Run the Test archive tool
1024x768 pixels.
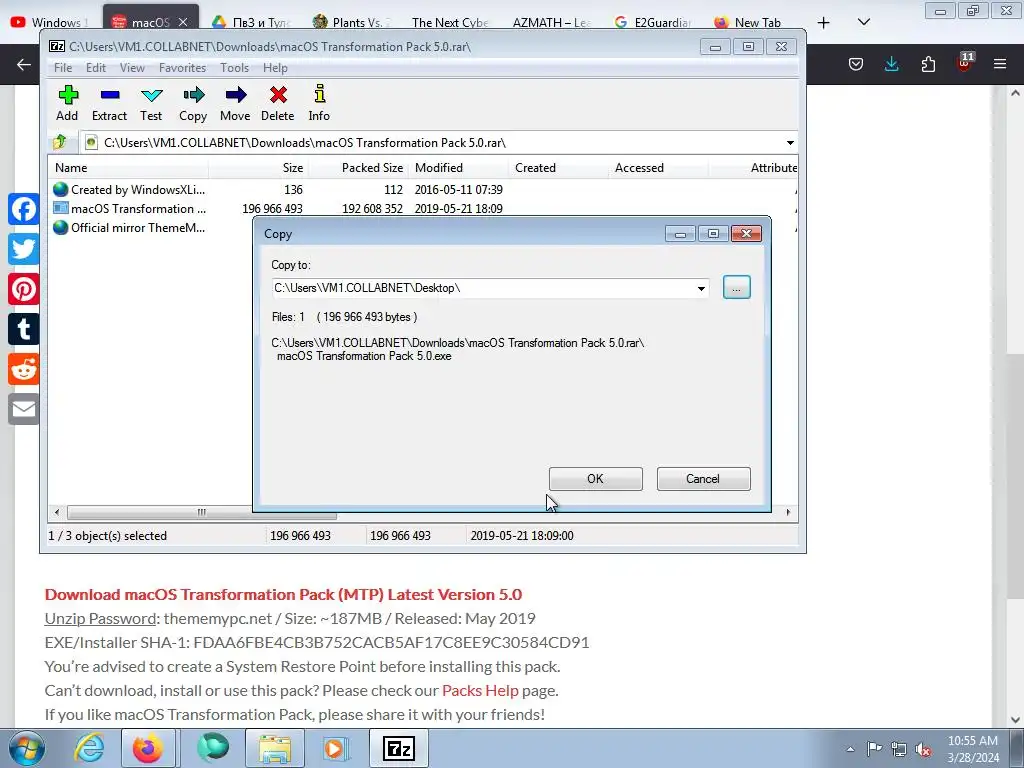coord(151,103)
